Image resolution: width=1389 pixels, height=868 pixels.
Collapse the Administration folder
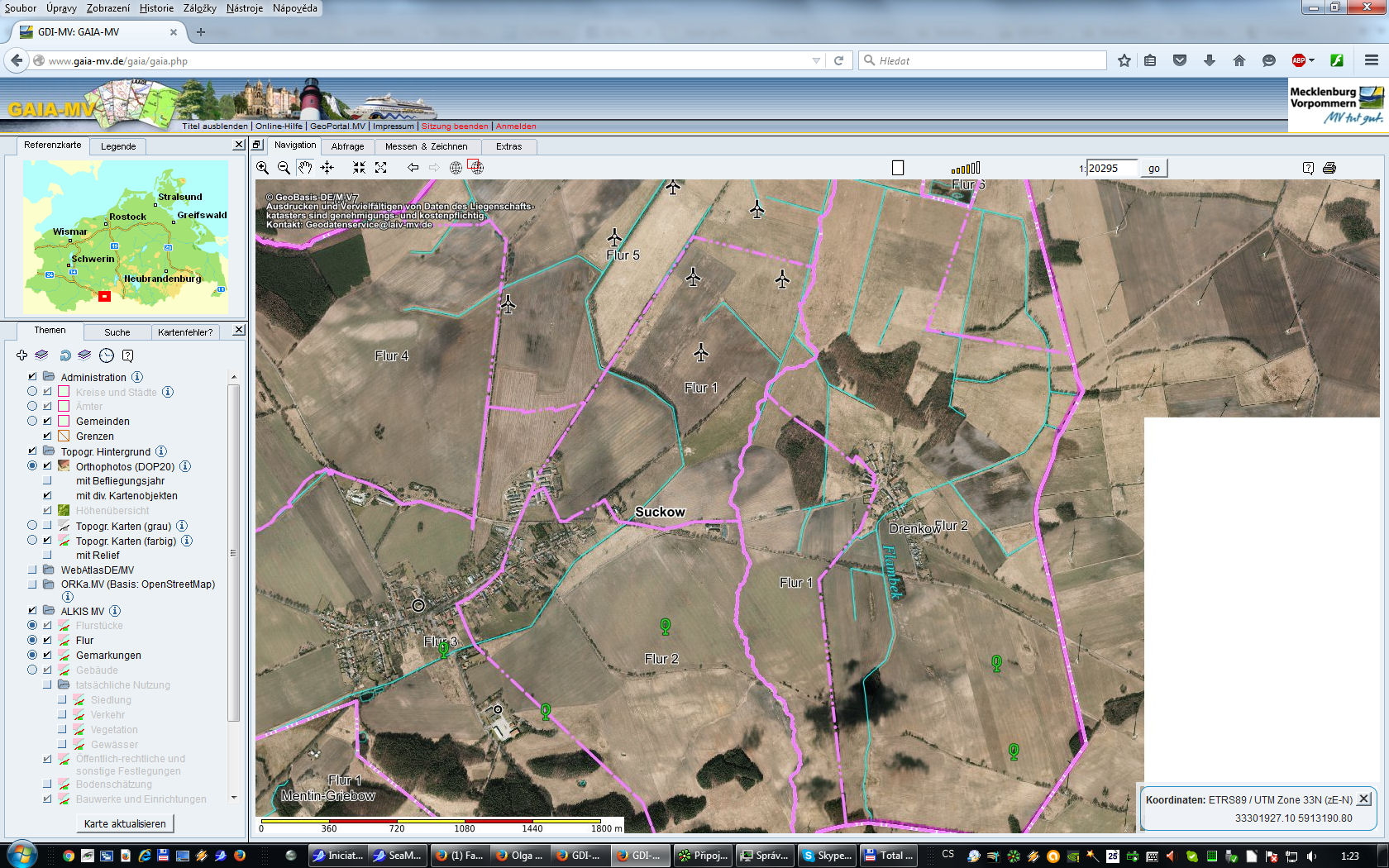click(x=49, y=377)
